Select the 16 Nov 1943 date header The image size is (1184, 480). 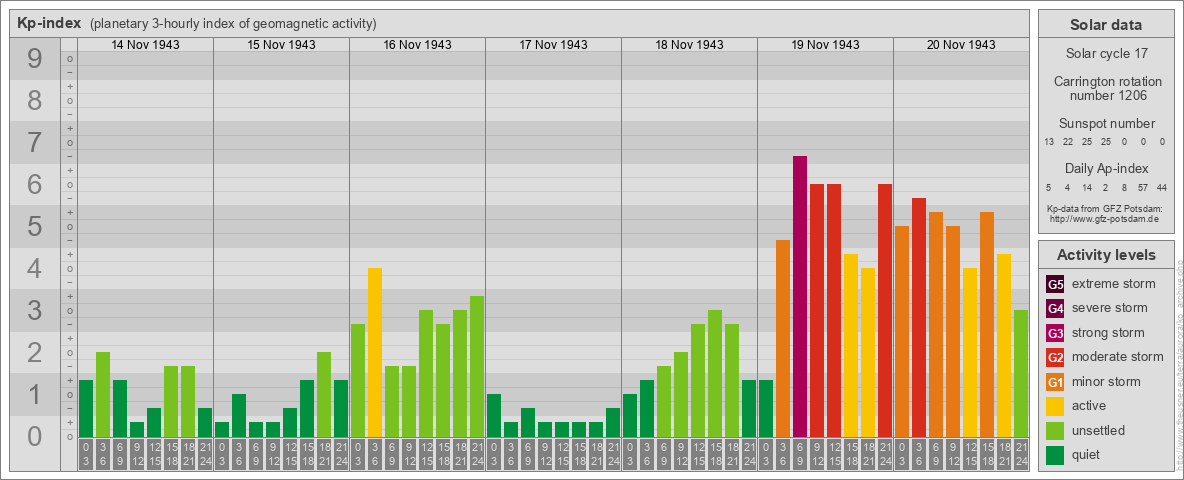[x=417, y=45]
